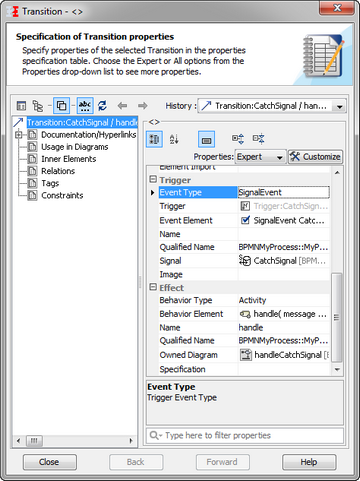Select Usage in Diagrams tree node
360x481 pixels.
coord(74,147)
